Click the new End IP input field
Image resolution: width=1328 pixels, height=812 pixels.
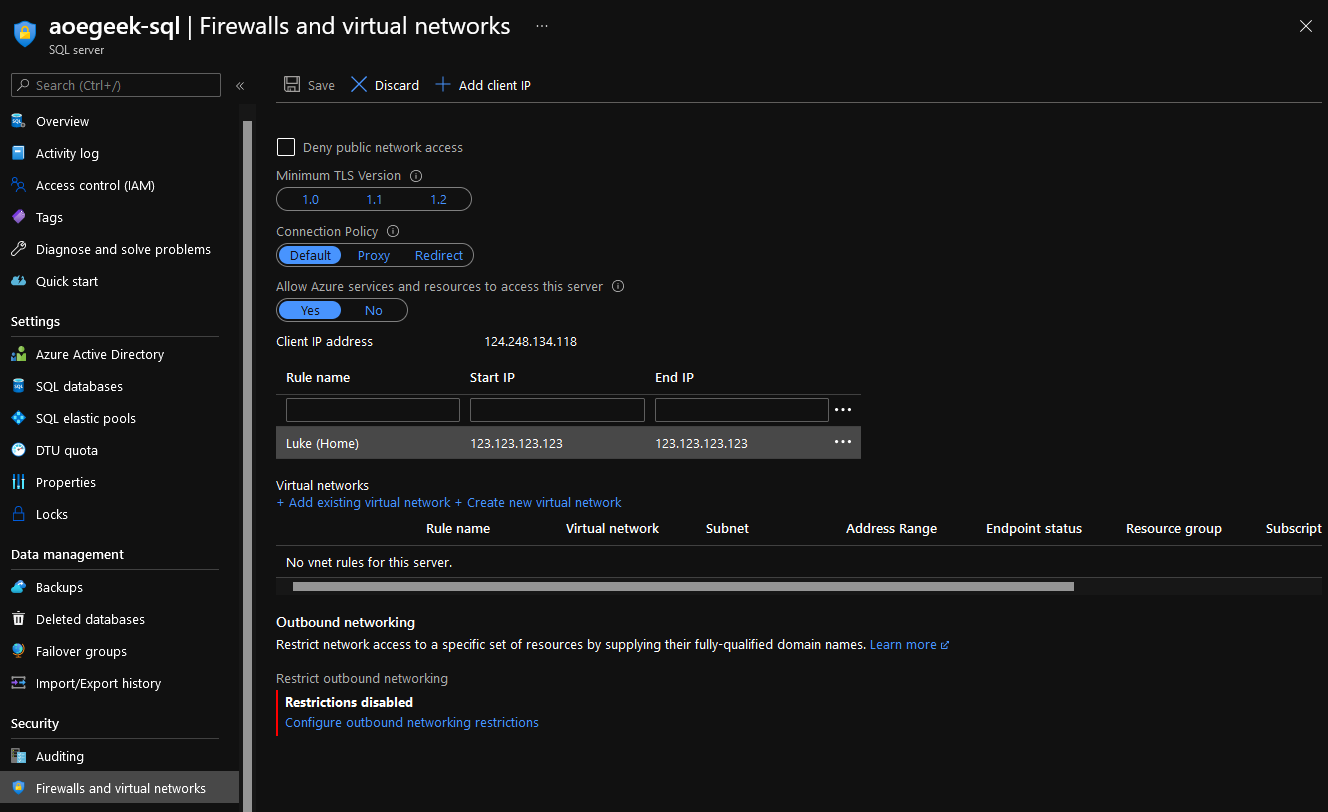pyautogui.click(x=742, y=410)
